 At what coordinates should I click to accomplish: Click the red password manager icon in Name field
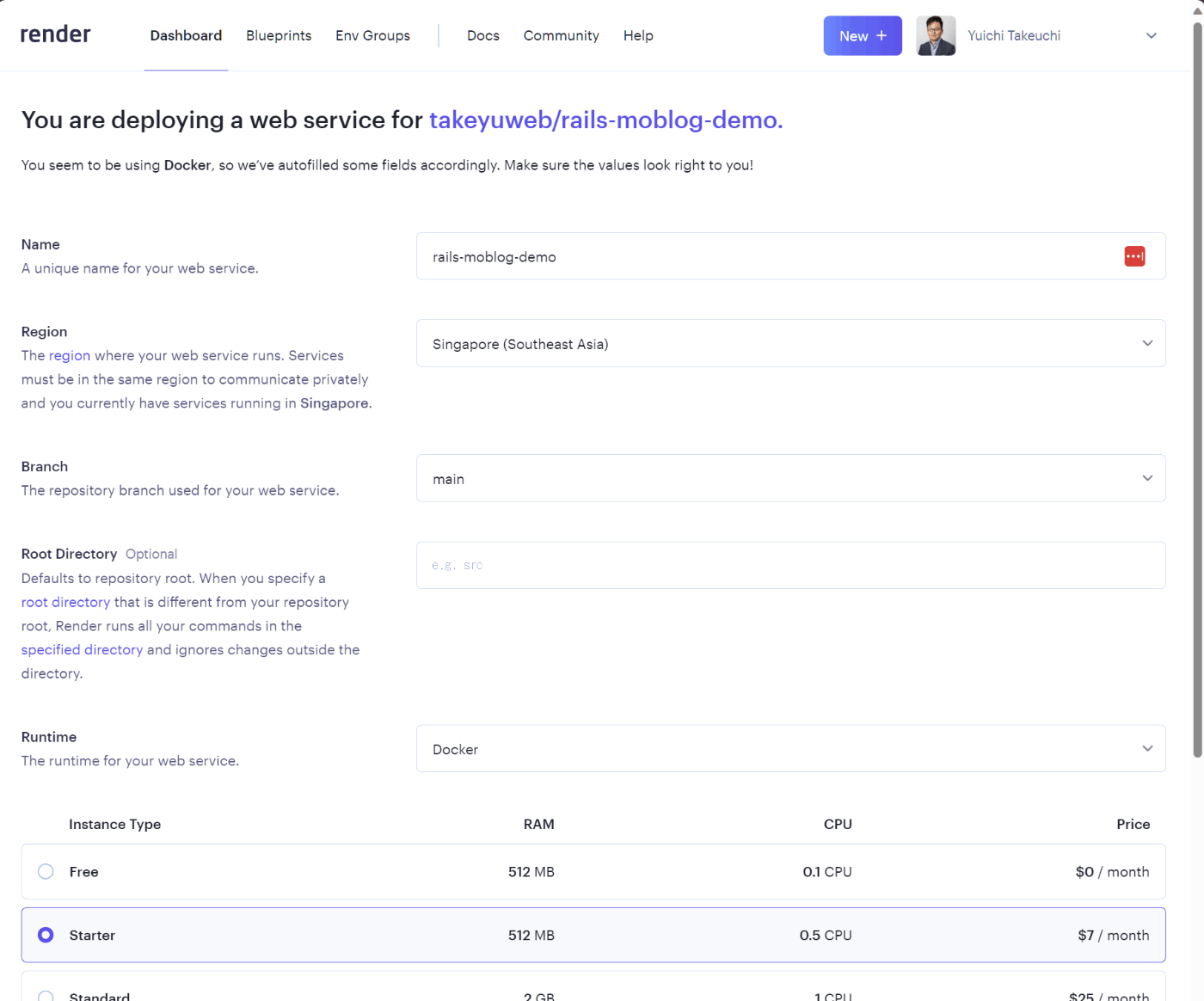1134,256
